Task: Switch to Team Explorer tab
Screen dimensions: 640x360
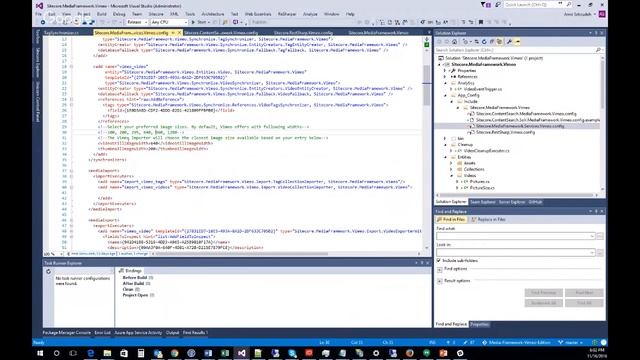Action: [482, 202]
